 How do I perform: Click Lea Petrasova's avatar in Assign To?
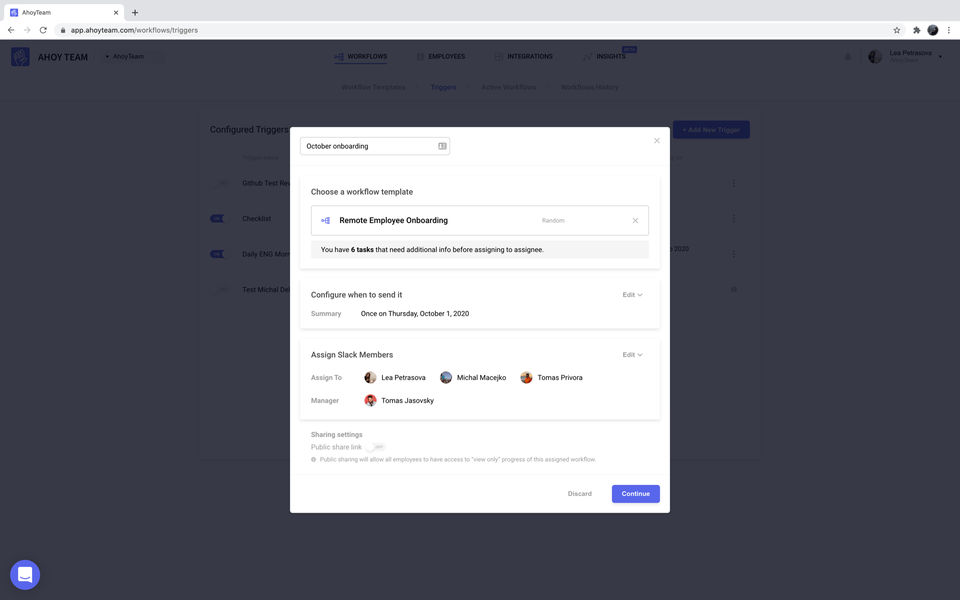coord(370,378)
